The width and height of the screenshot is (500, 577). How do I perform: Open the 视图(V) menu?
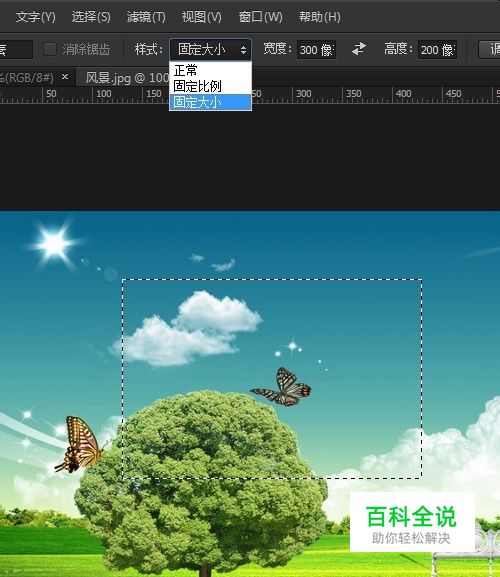[x=202, y=17]
